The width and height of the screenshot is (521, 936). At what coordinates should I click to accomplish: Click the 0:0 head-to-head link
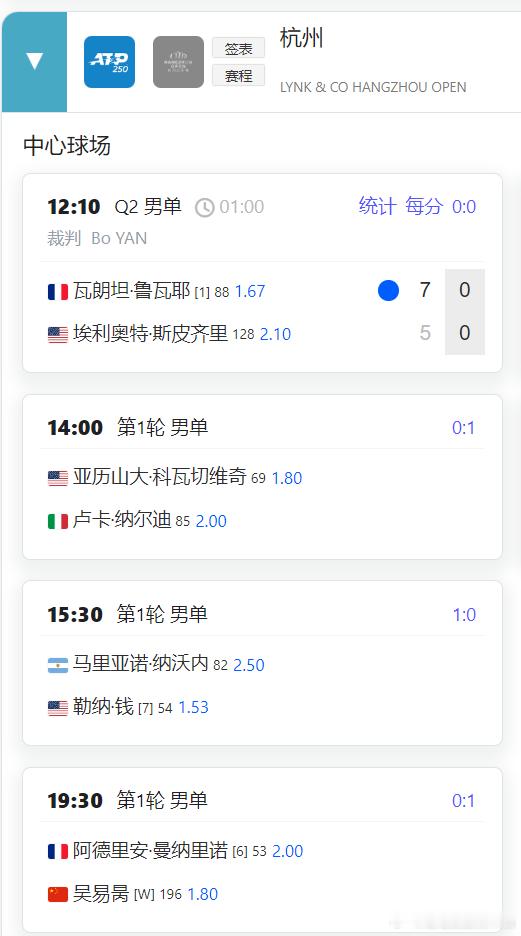click(x=464, y=207)
